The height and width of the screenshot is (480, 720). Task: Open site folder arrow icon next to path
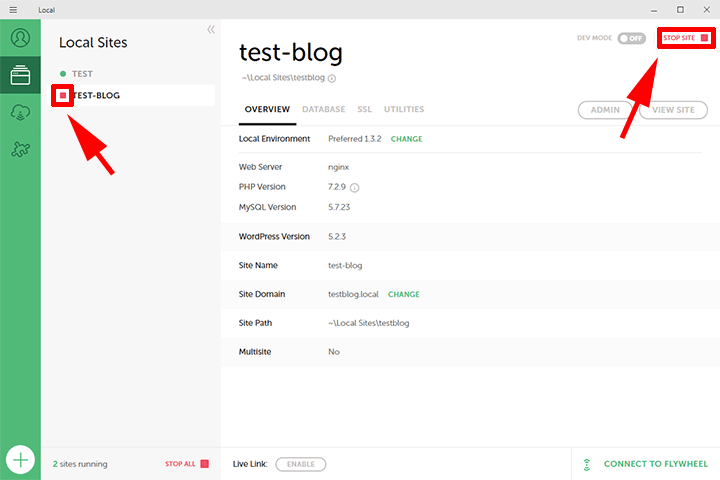click(332, 79)
